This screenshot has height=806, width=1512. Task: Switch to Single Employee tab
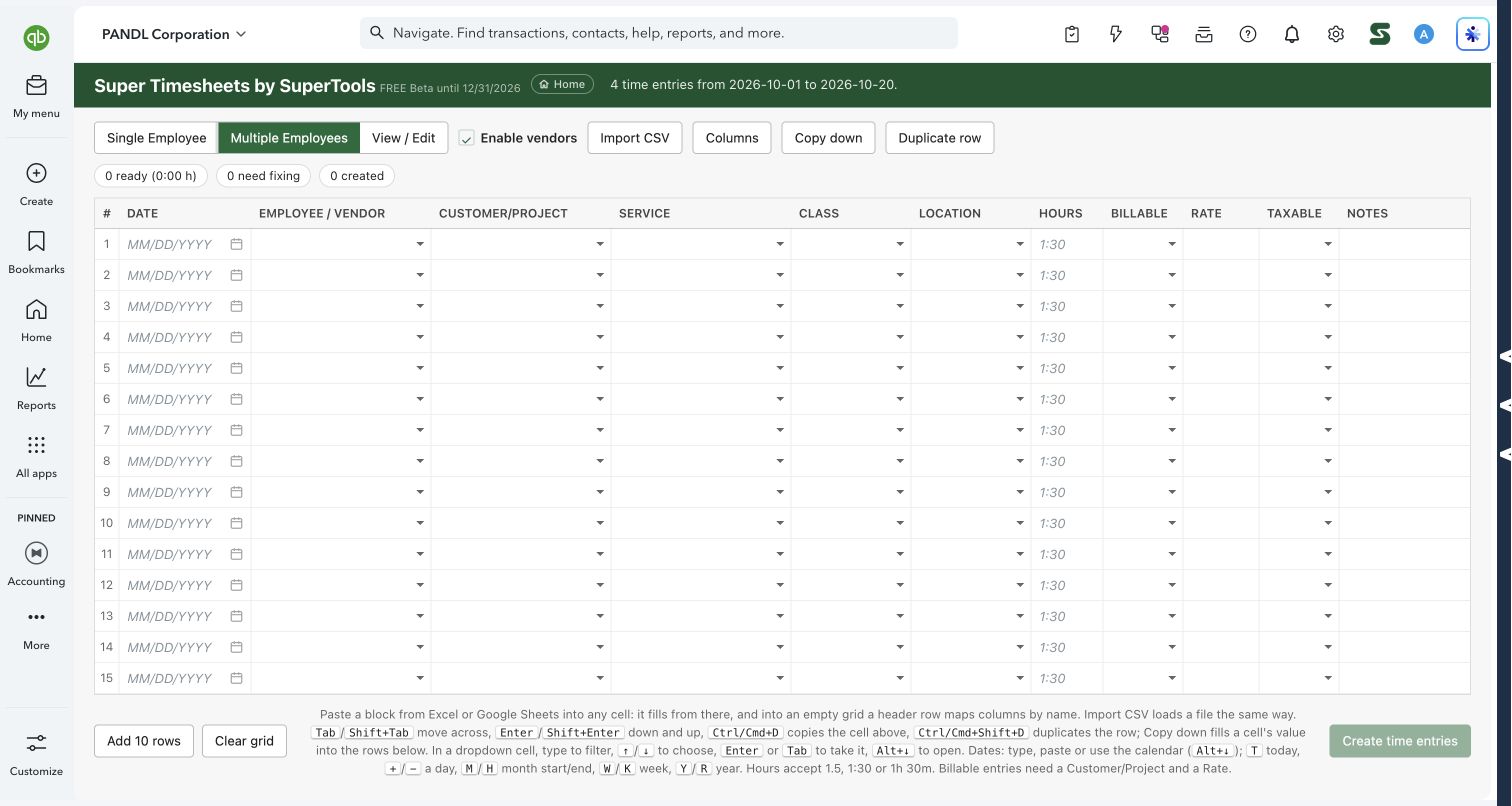point(156,138)
